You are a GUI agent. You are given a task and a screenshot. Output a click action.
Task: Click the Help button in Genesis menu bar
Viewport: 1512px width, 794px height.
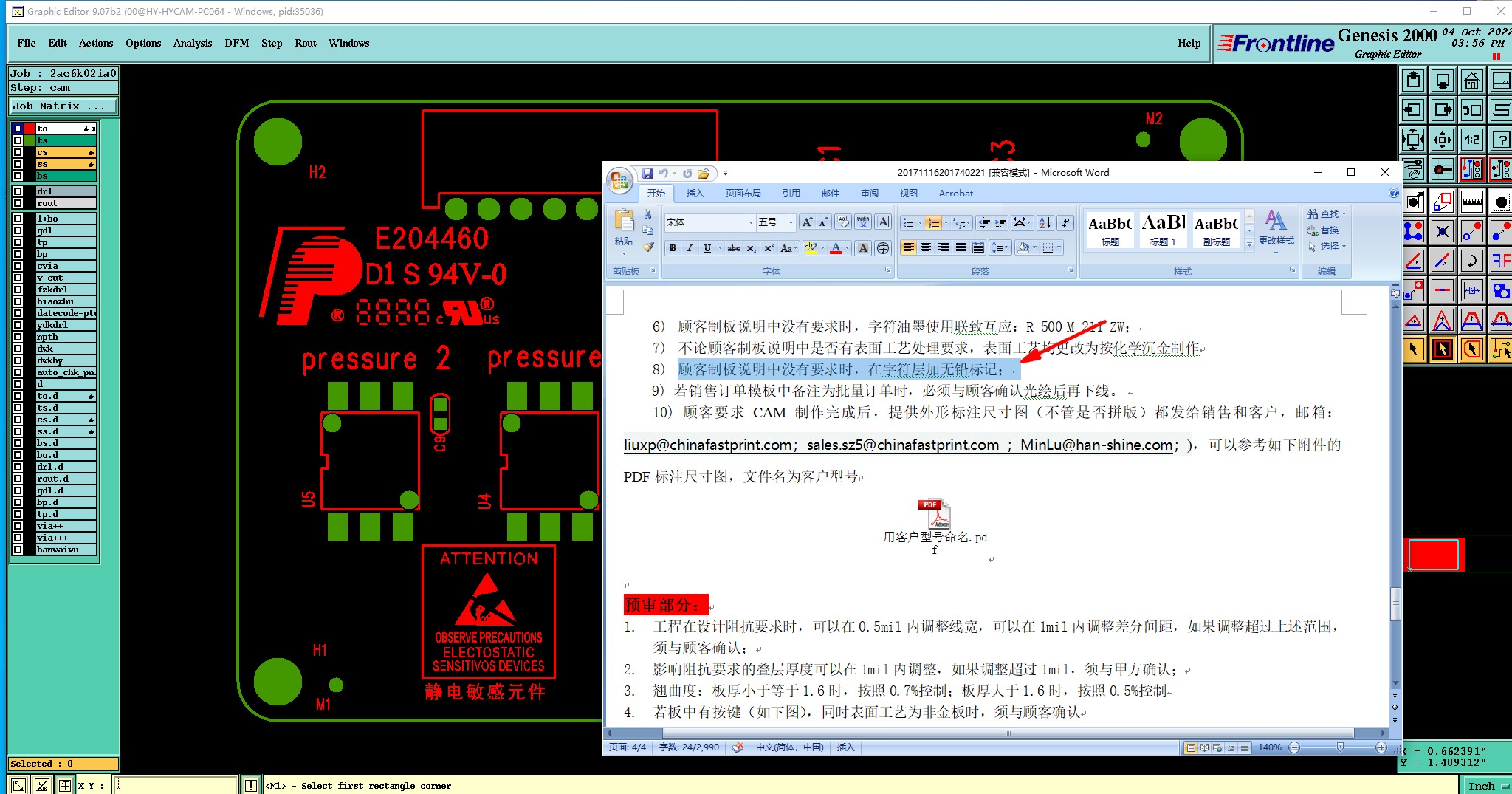pos(1189,43)
